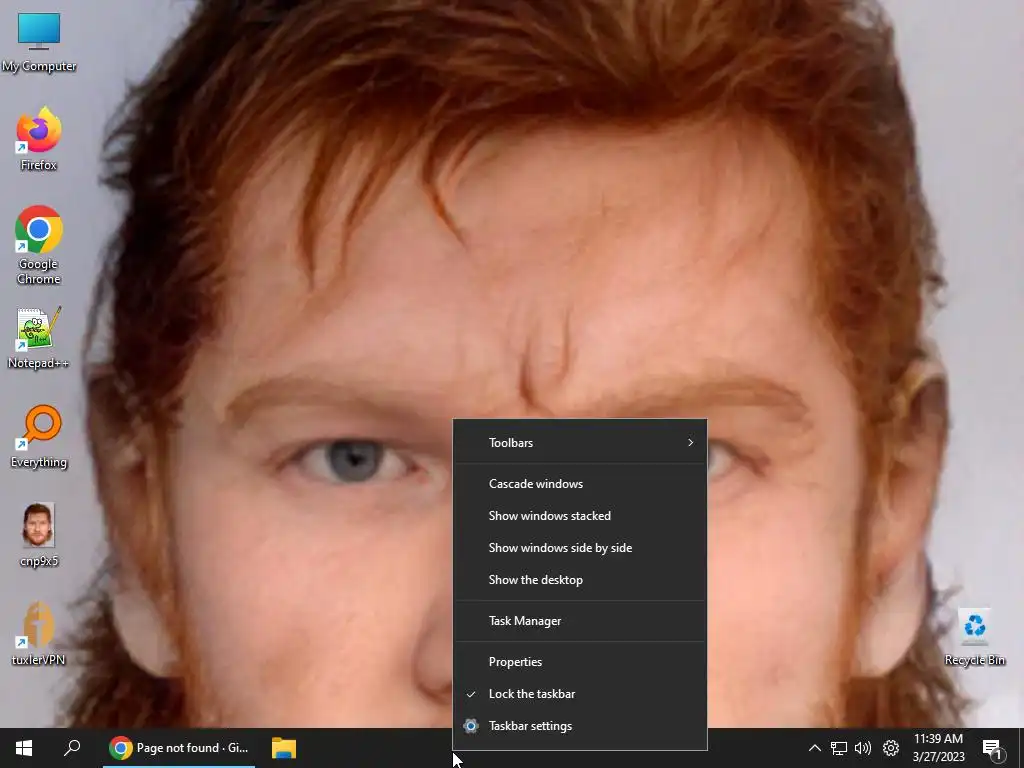Screen dimensions: 1024x768
Task: Select the Google Chrome desktop shortcut
Action: click(39, 245)
